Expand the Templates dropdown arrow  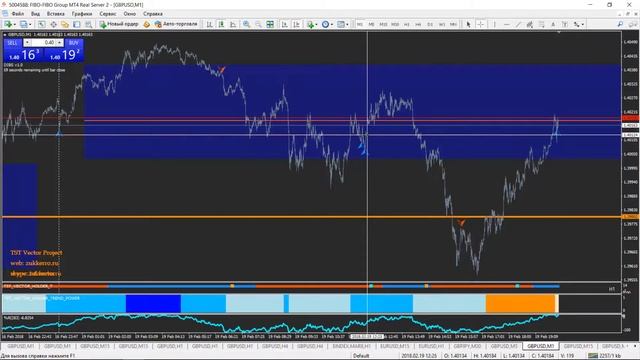[x=347, y=24]
